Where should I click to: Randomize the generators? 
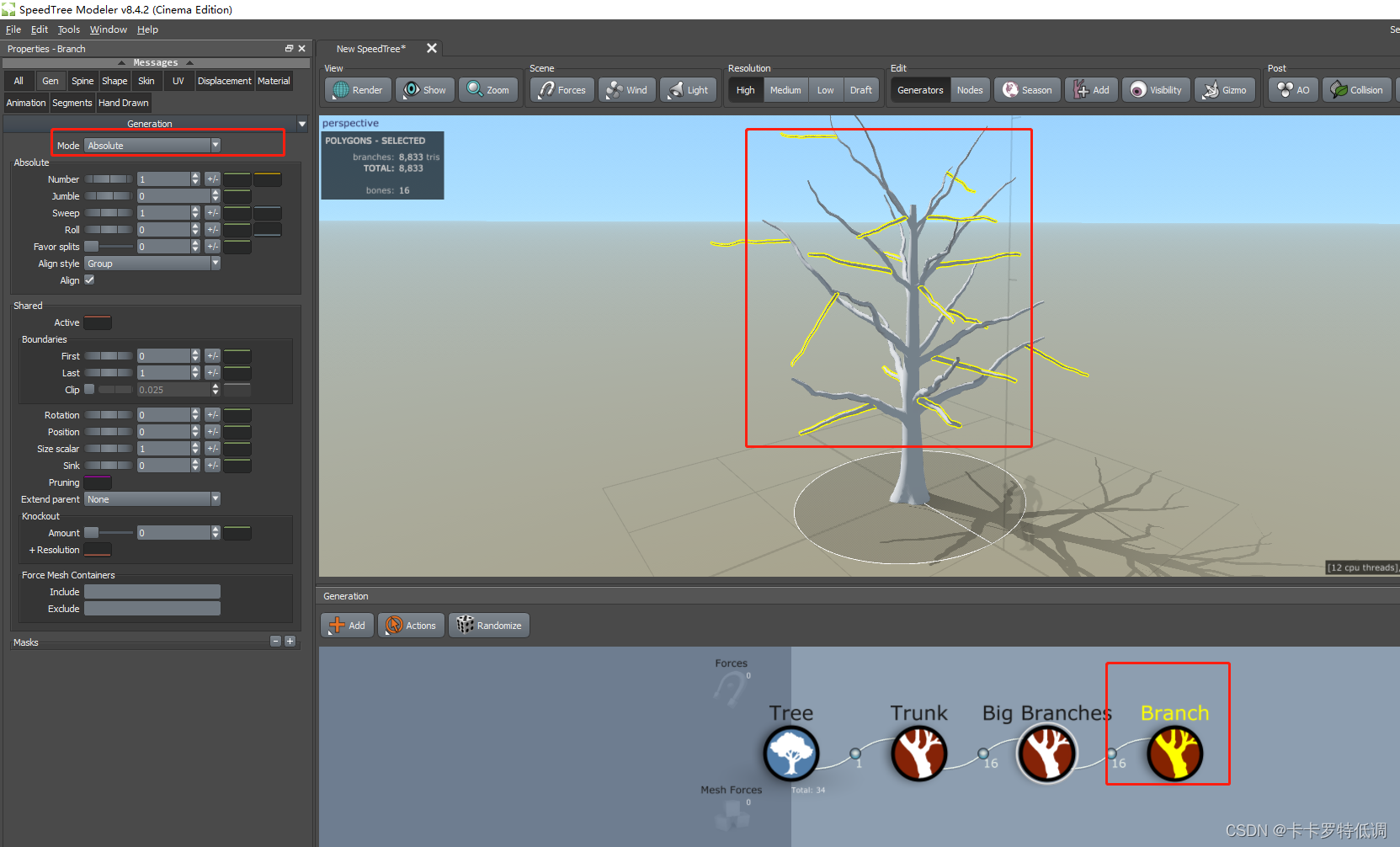488,626
